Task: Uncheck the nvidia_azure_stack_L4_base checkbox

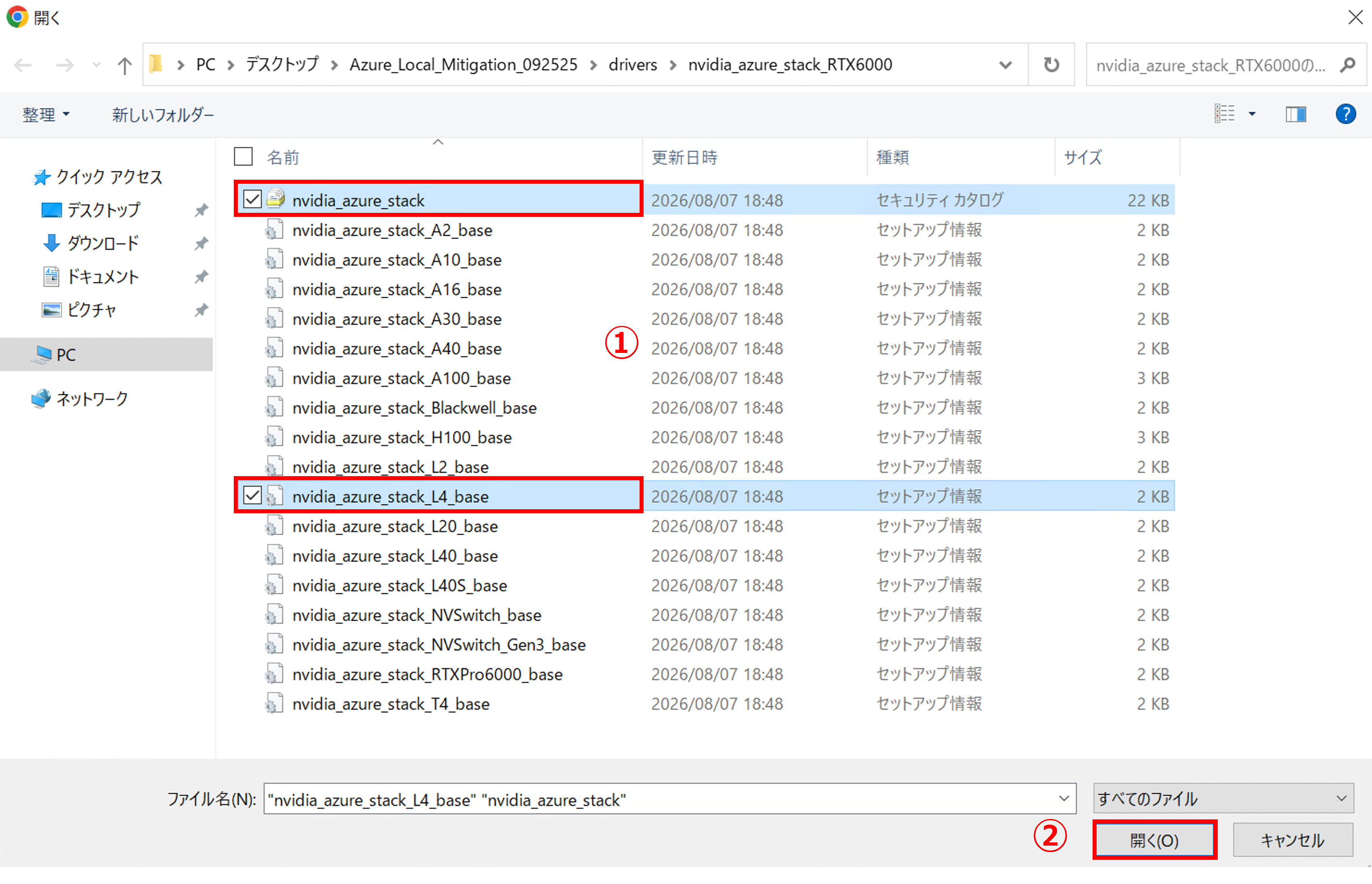Action: (x=252, y=496)
